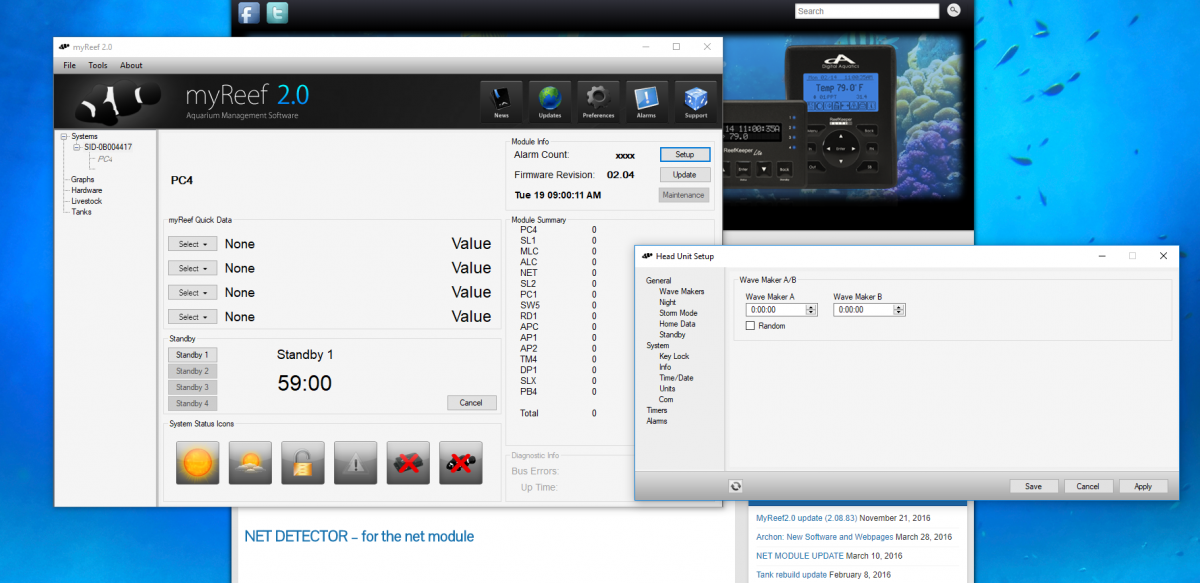Cancel the Standby 1 countdown

471,403
